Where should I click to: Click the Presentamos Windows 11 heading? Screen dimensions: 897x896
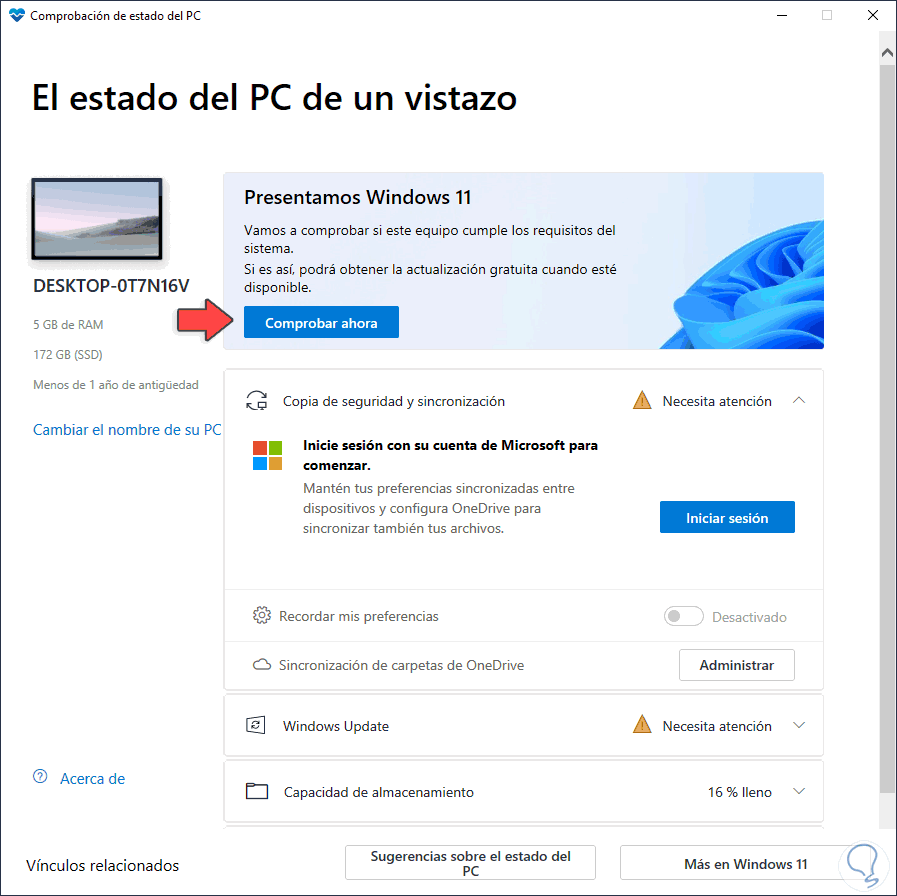point(358,197)
